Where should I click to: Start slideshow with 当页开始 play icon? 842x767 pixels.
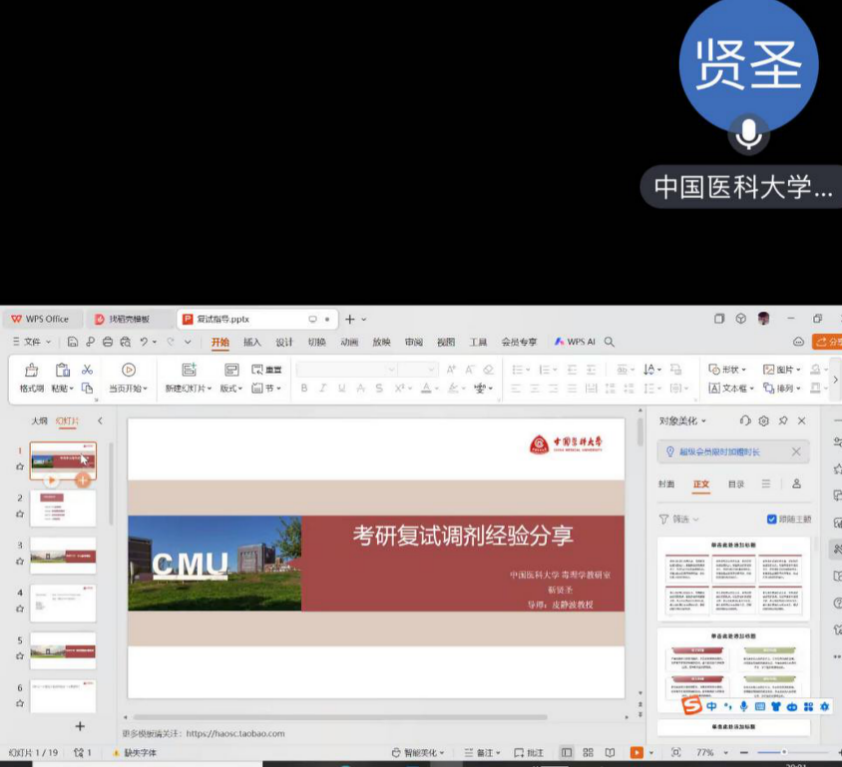pos(128,370)
